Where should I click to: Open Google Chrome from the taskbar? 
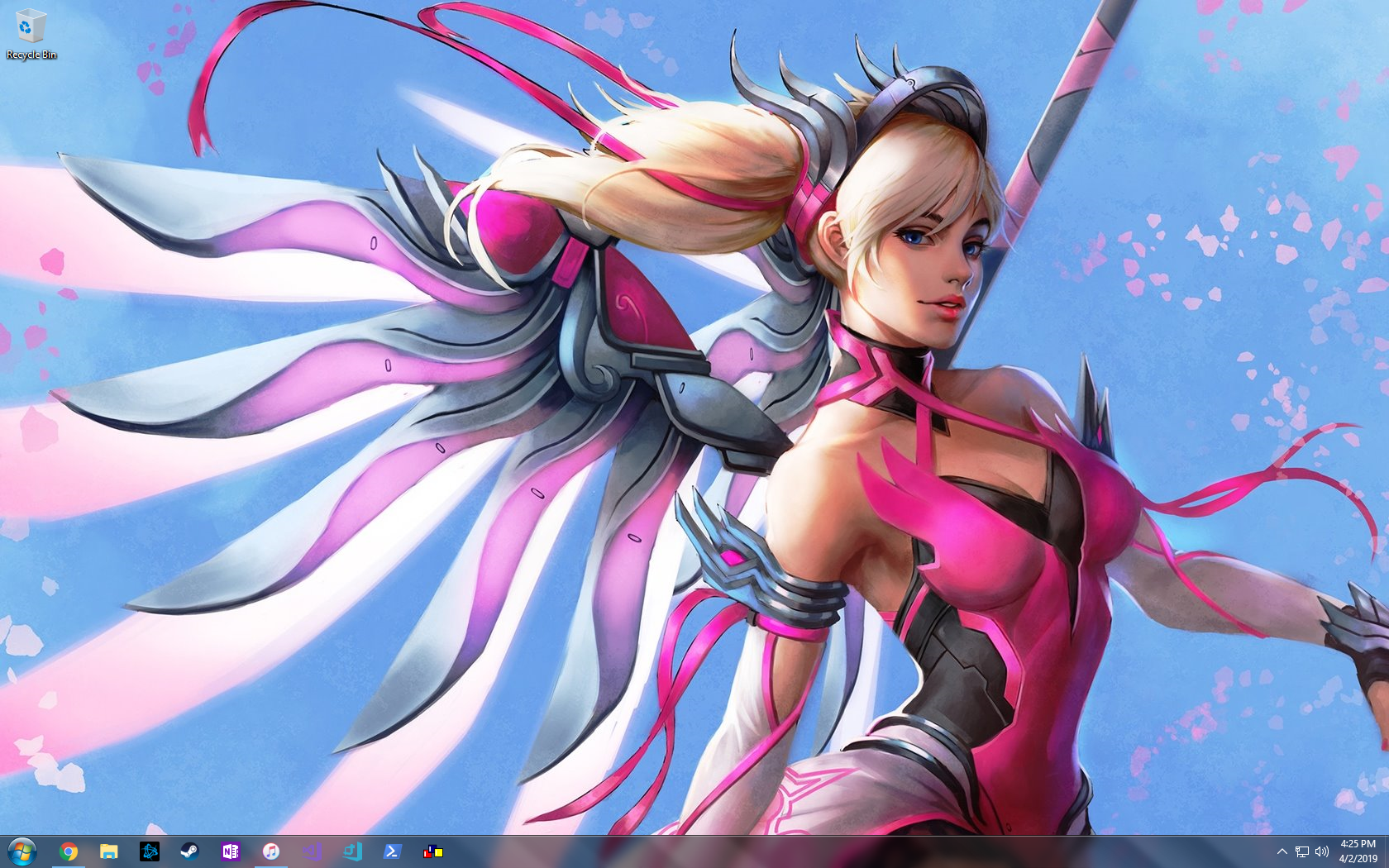coord(69,851)
